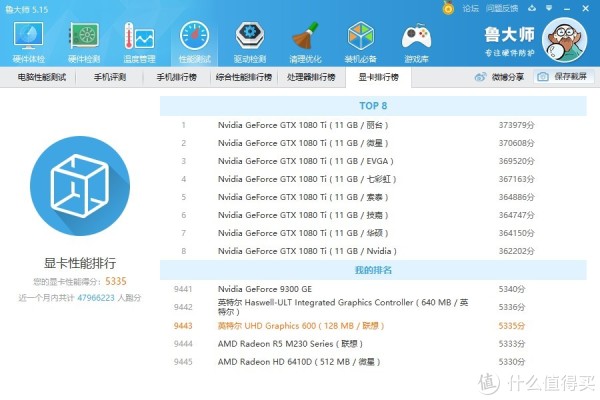This screenshot has height=400, width=600.
Task: Select rank 5 GTX 1080 Ti 索泰 row
Action: pos(373,197)
